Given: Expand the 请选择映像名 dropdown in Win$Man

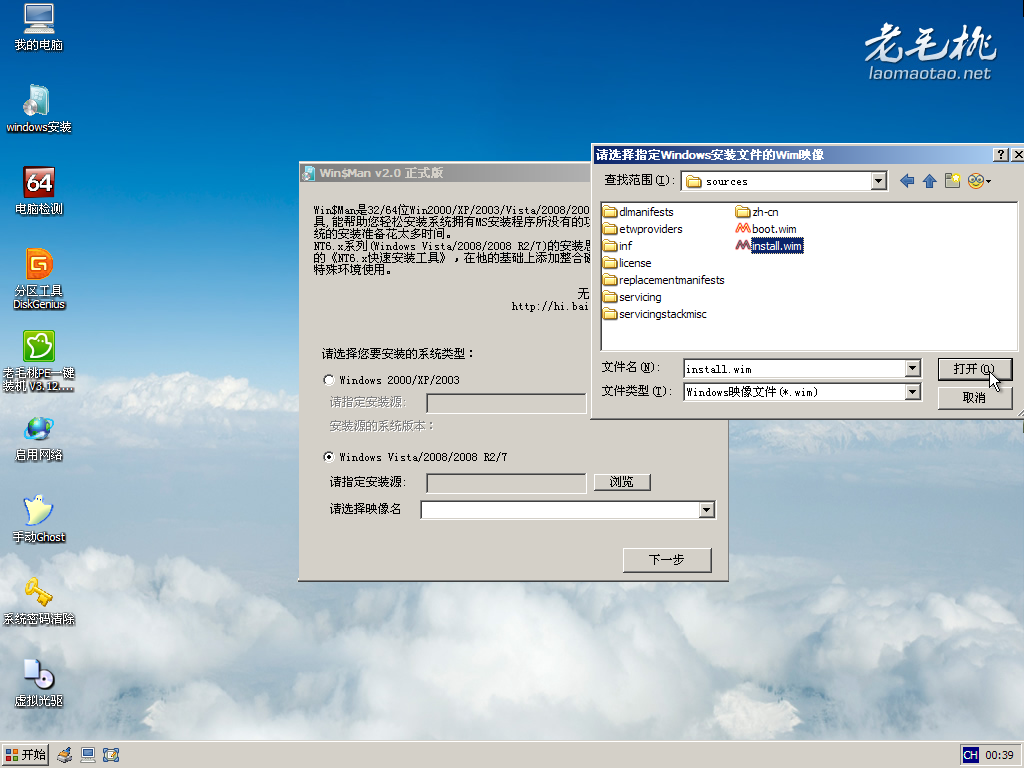Looking at the screenshot, I should pyautogui.click(x=706, y=509).
